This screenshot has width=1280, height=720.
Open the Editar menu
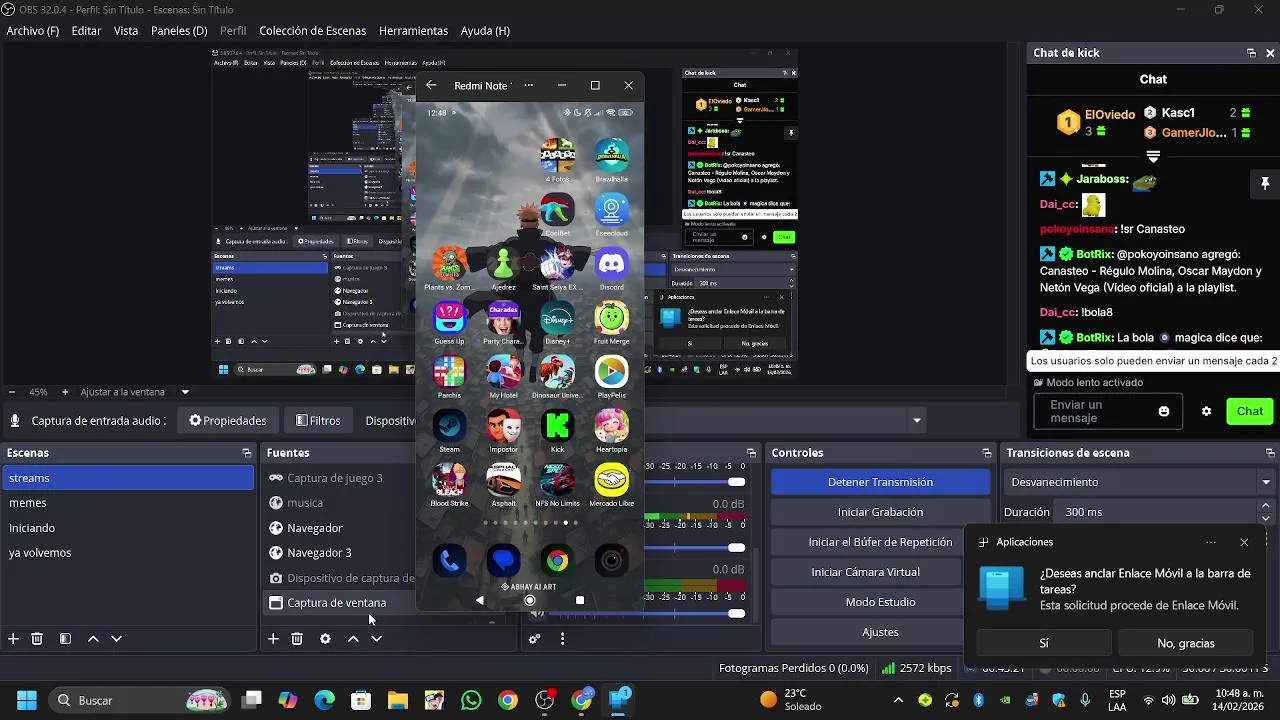click(86, 31)
